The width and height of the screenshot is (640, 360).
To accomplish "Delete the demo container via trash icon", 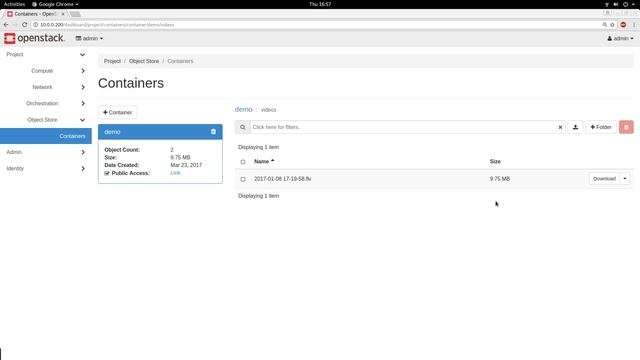I will pyautogui.click(x=213, y=131).
